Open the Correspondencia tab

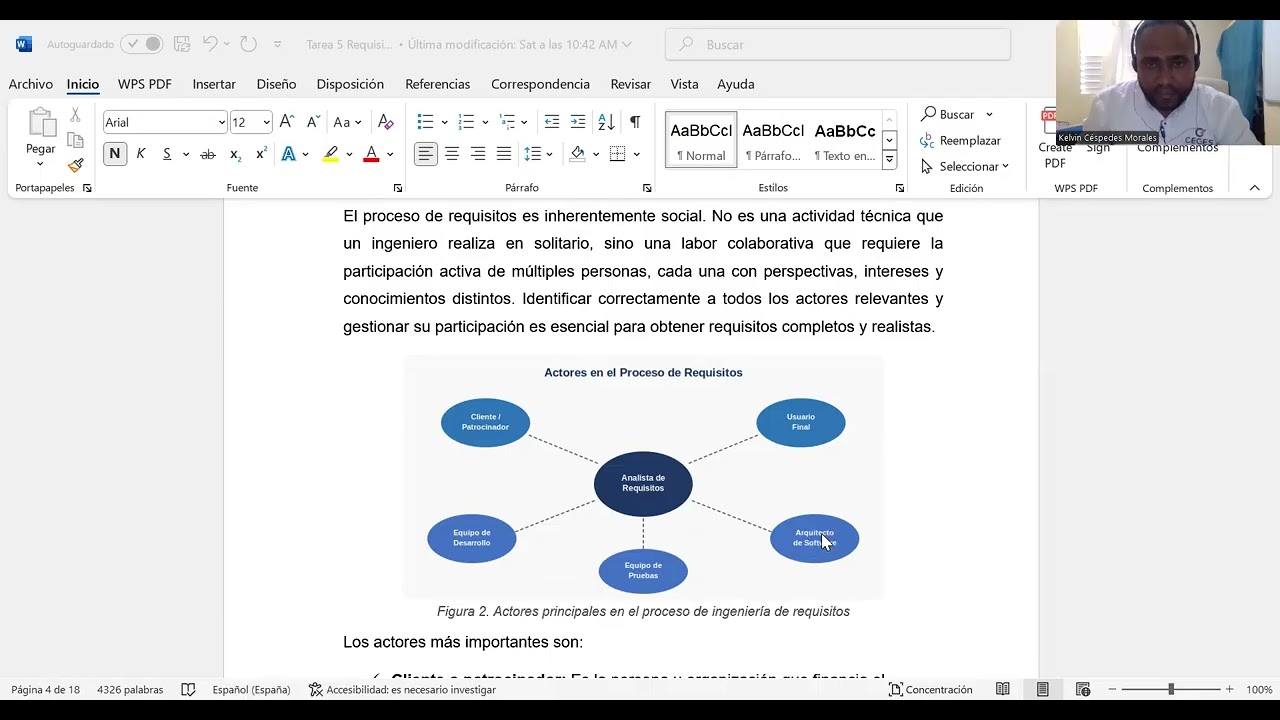point(540,84)
